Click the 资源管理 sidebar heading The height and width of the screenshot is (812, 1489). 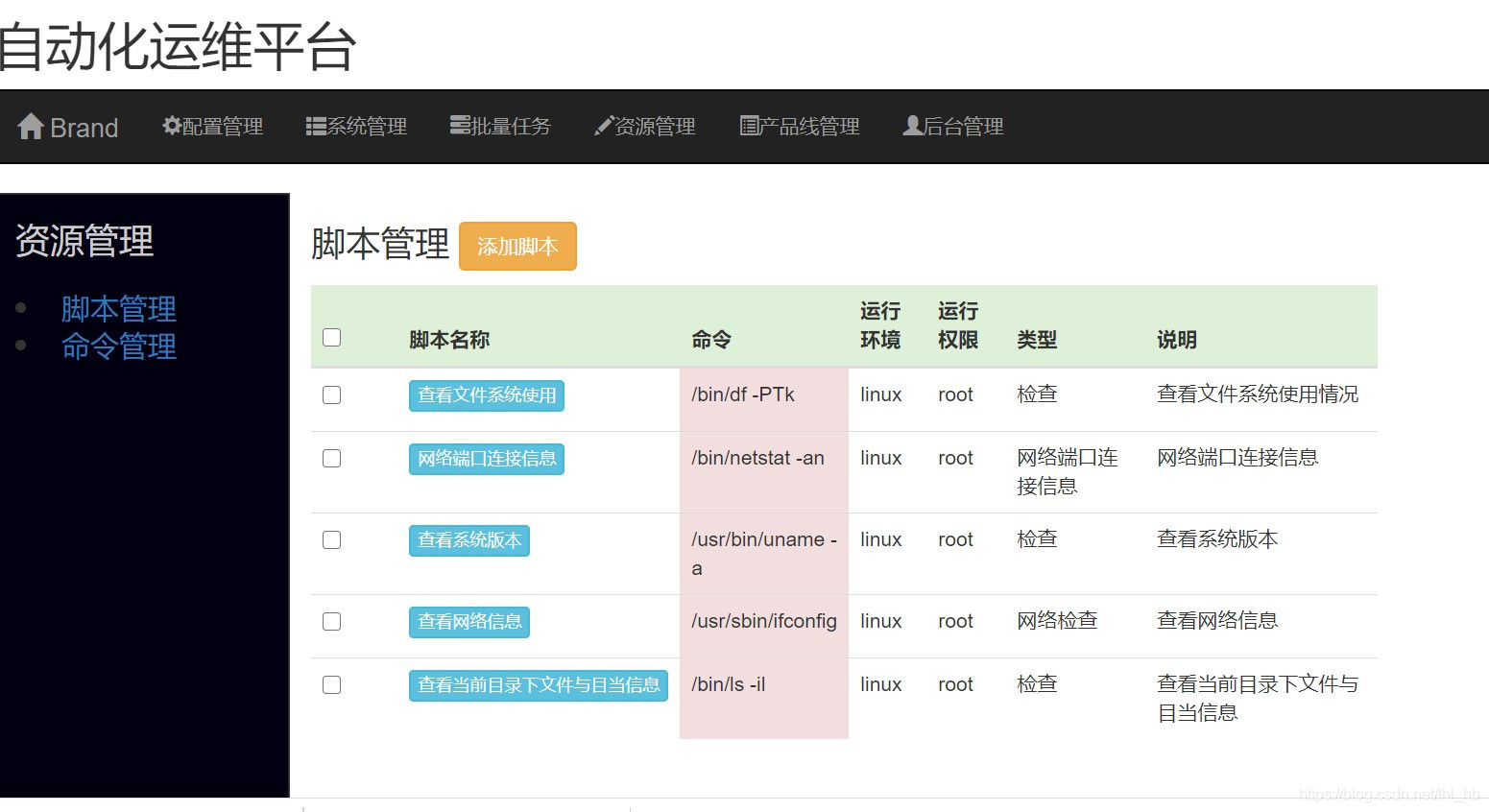(x=84, y=241)
